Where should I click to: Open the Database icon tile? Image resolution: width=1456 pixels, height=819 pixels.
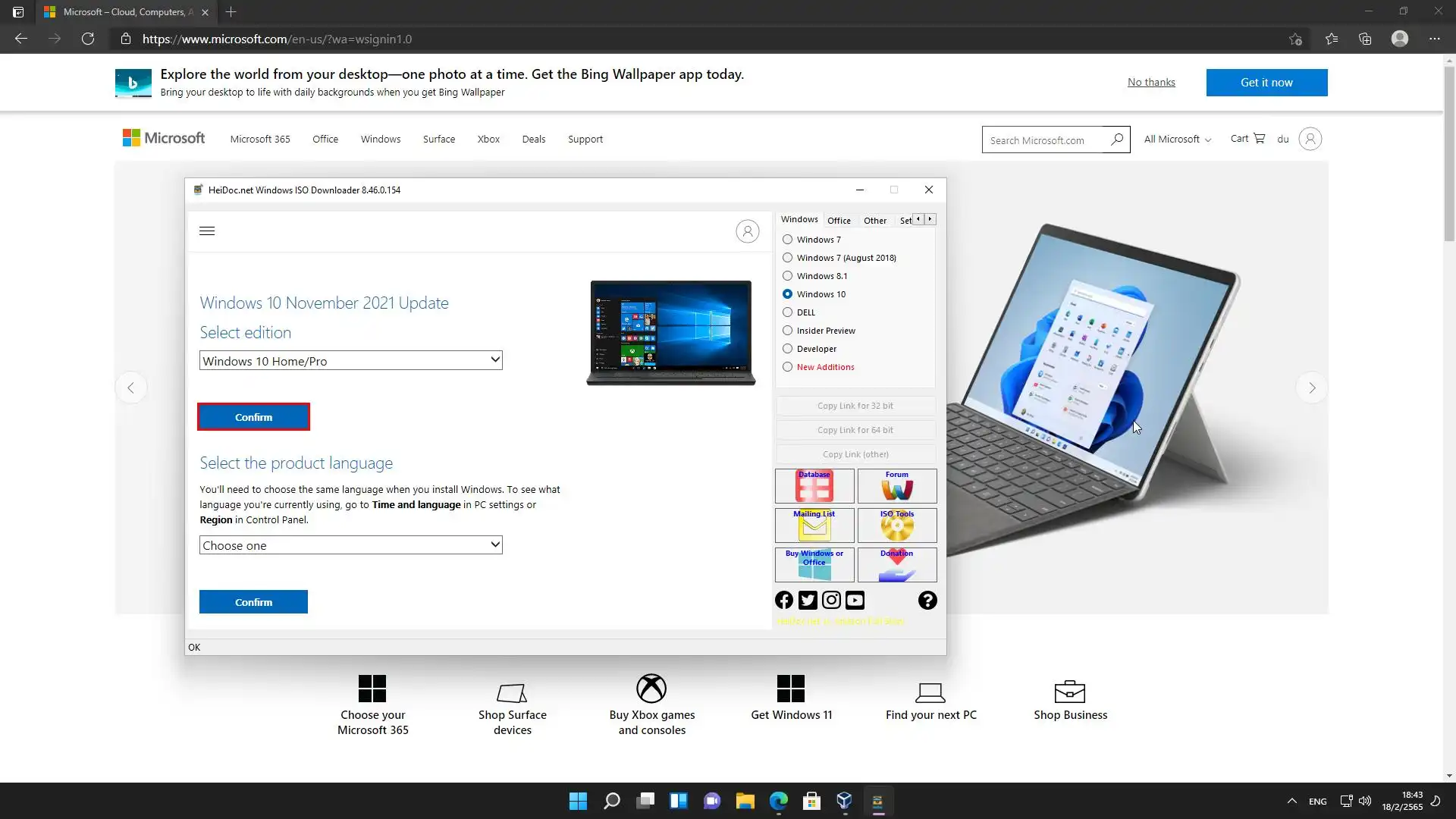[814, 486]
